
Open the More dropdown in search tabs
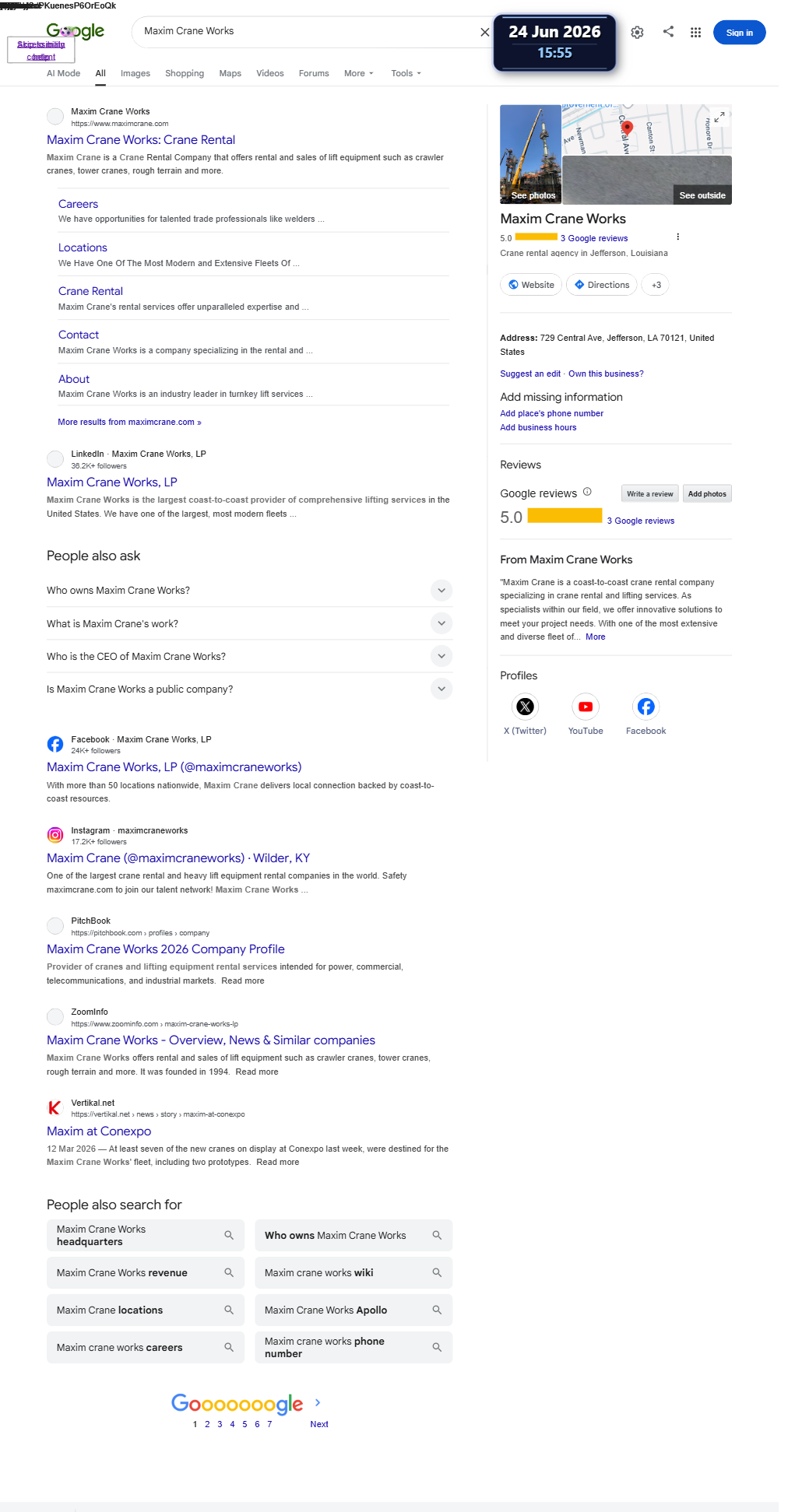[x=359, y=73]
